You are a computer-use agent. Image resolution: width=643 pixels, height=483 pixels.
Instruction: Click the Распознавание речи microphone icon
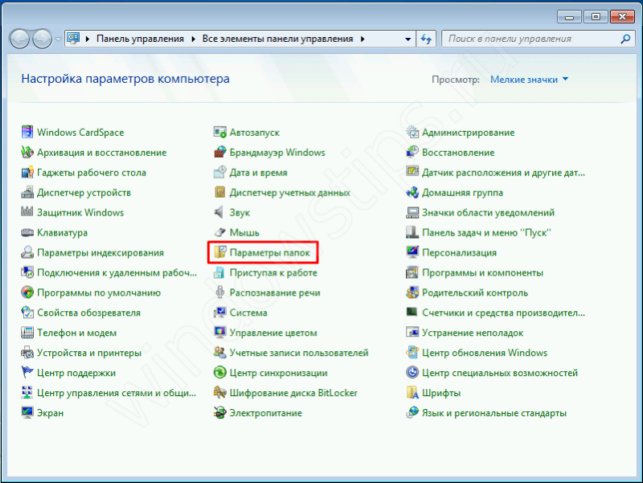click(x=220, y=292)
